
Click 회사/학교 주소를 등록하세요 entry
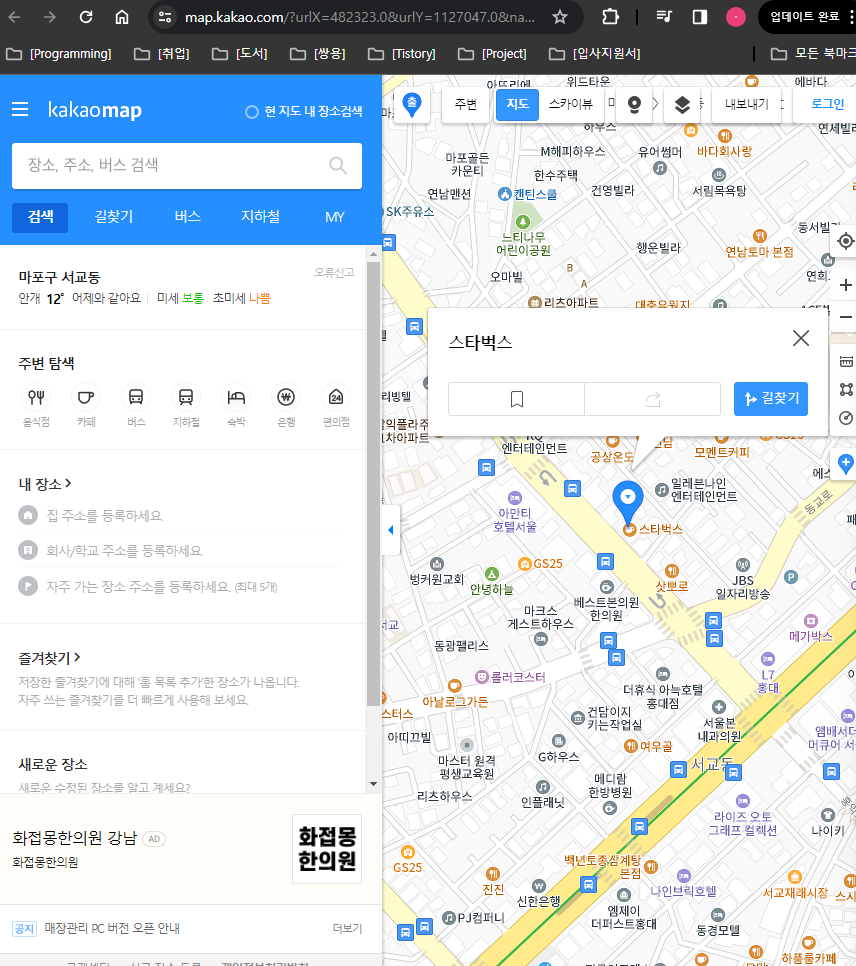[x=110, y=550]
